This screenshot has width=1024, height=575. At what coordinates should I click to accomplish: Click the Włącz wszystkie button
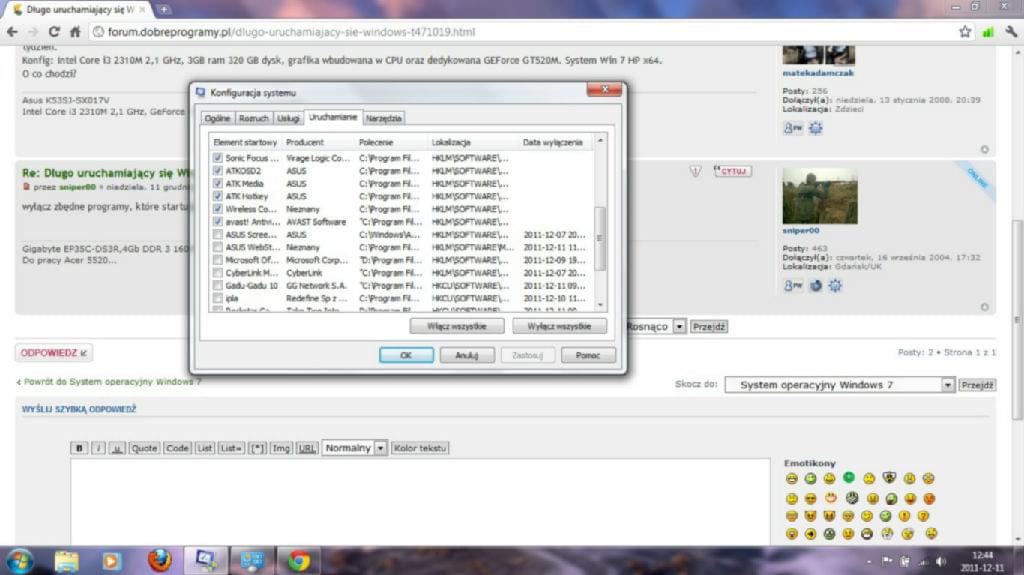tap(457, 326)
